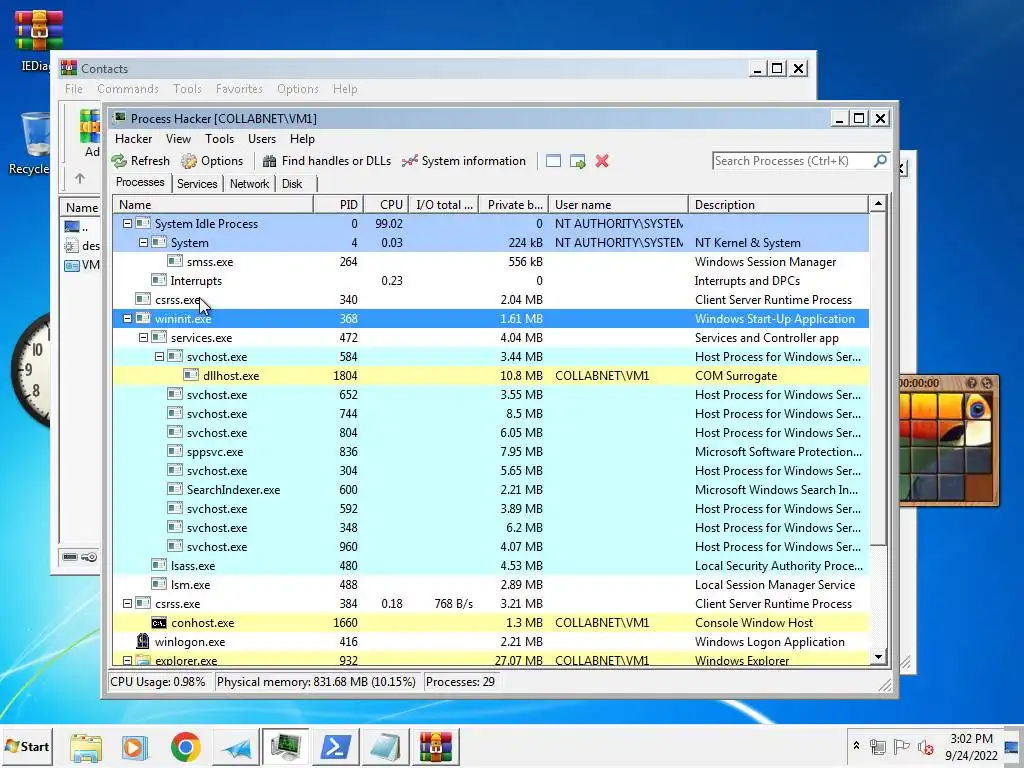1024x768 pixels.
Task: Select the lsass.exe process
Action: click(x=490, y=566)
